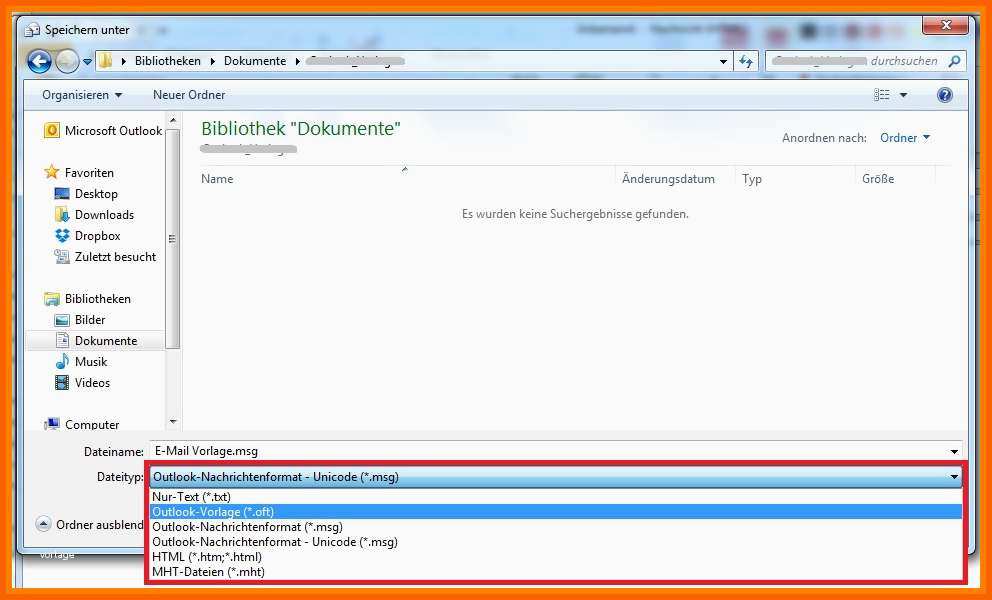992x600 pixels.
Task: Sort by the Größe column header
Action: coord(877,178)
